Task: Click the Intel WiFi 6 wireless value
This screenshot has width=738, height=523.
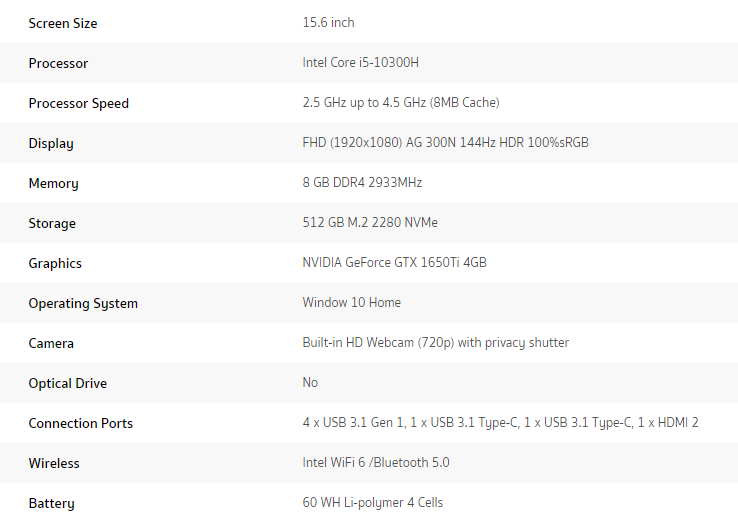Action: 376,462
